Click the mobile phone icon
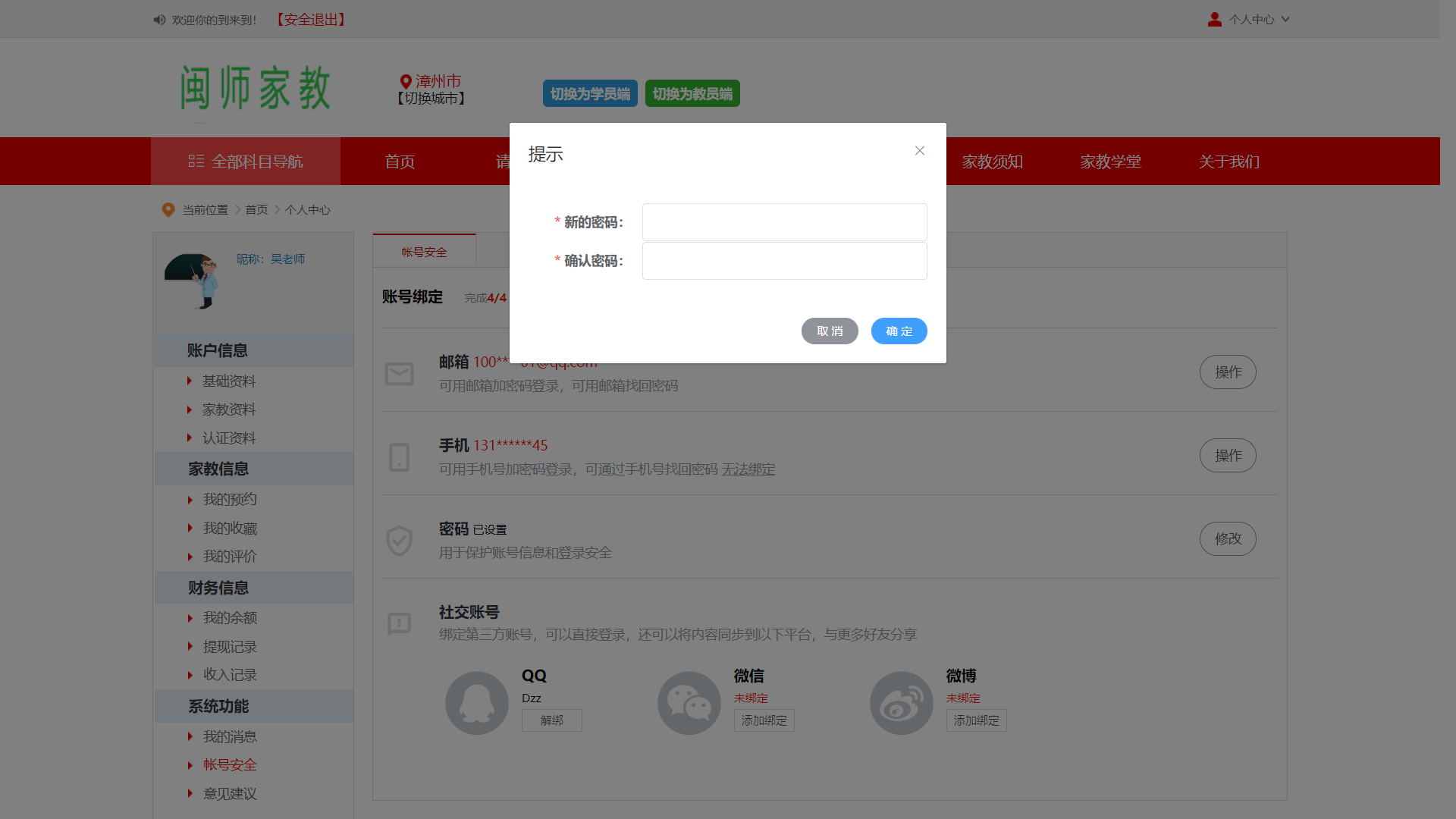1456x819 pixels. 399,457
